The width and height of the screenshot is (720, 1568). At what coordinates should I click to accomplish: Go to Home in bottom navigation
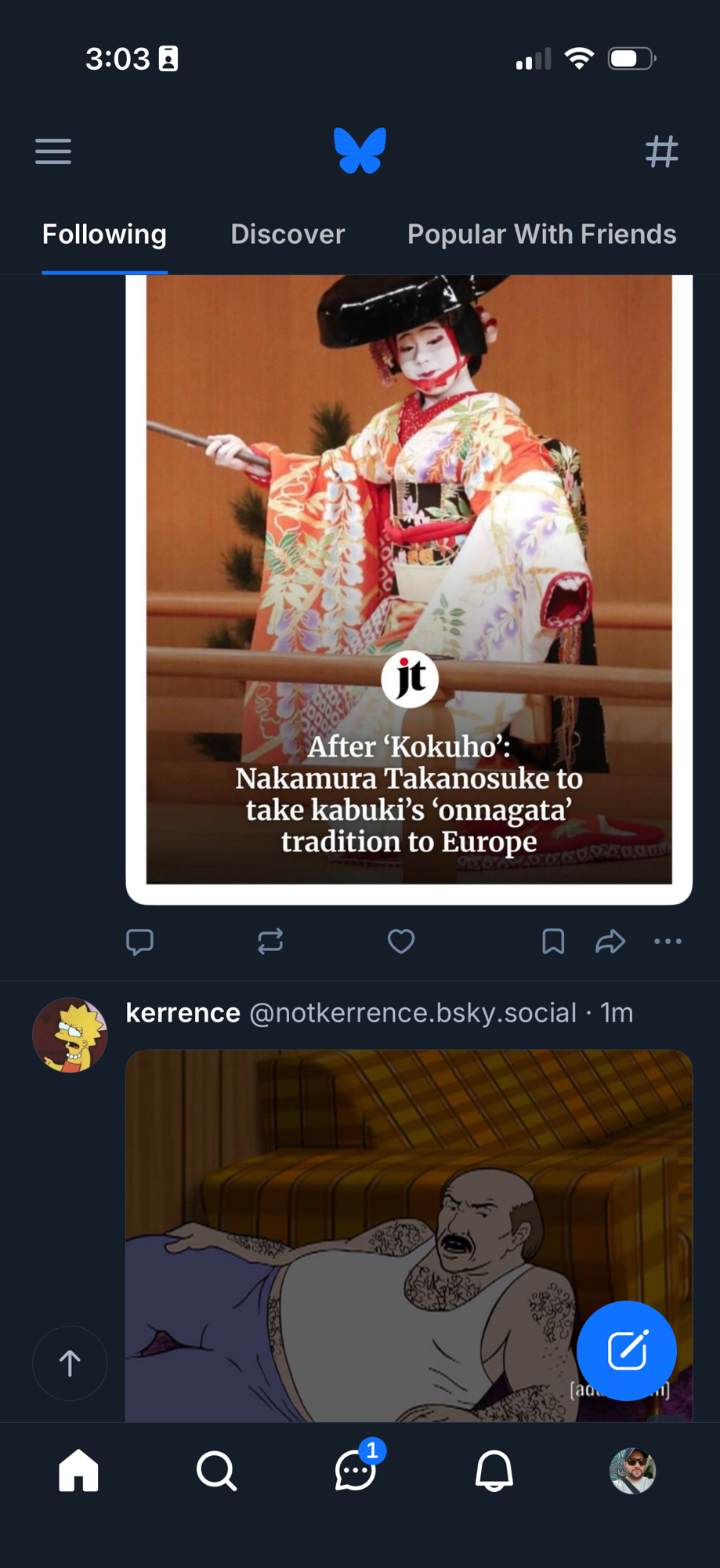[78, 1471]
